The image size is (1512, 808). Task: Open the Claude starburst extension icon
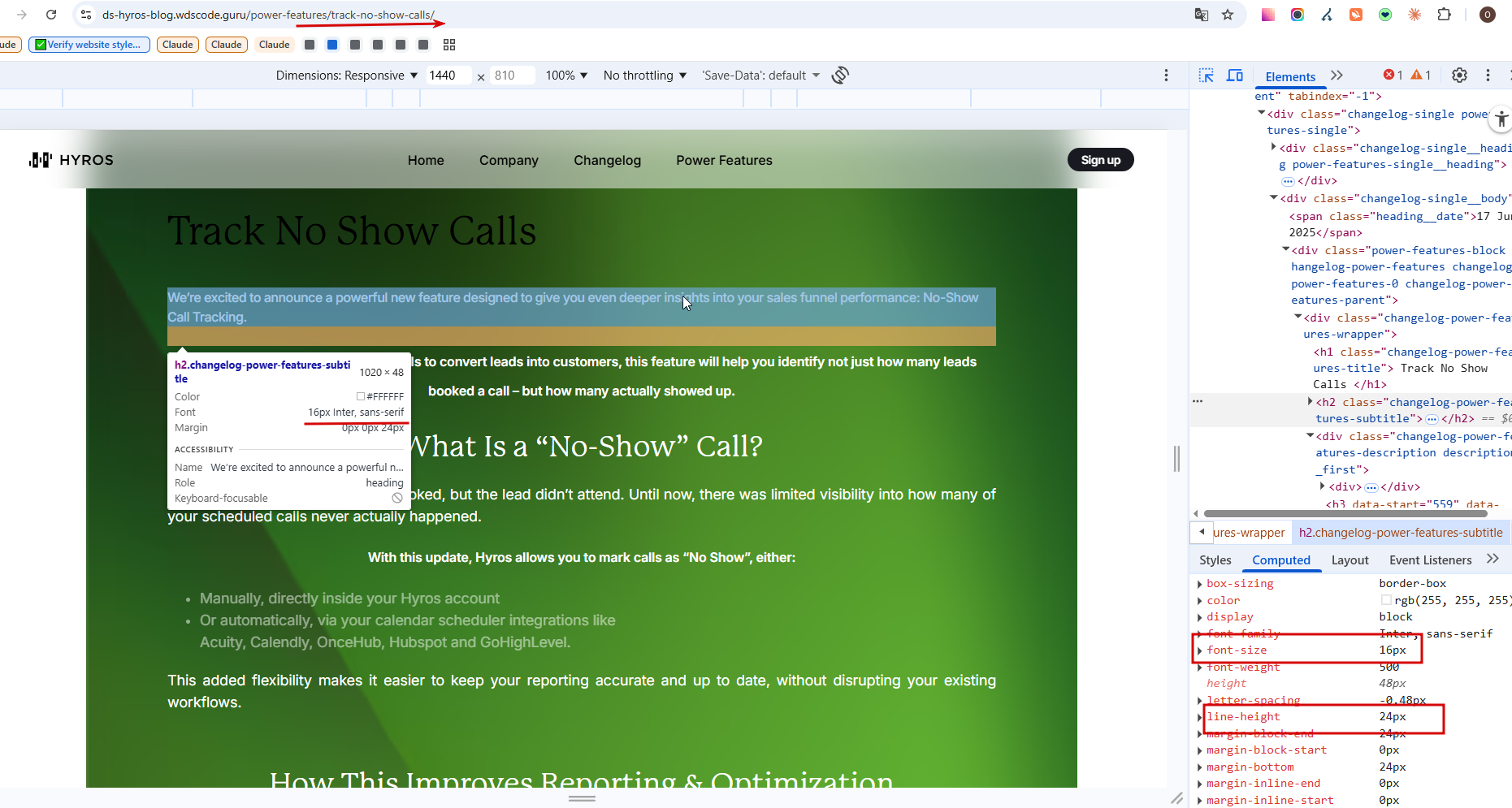[1415, 15]
